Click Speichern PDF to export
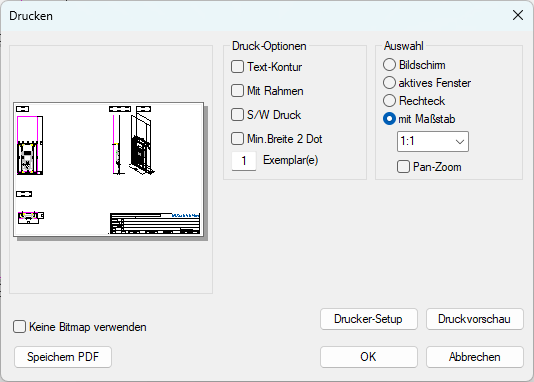 (x=63, y=357)
